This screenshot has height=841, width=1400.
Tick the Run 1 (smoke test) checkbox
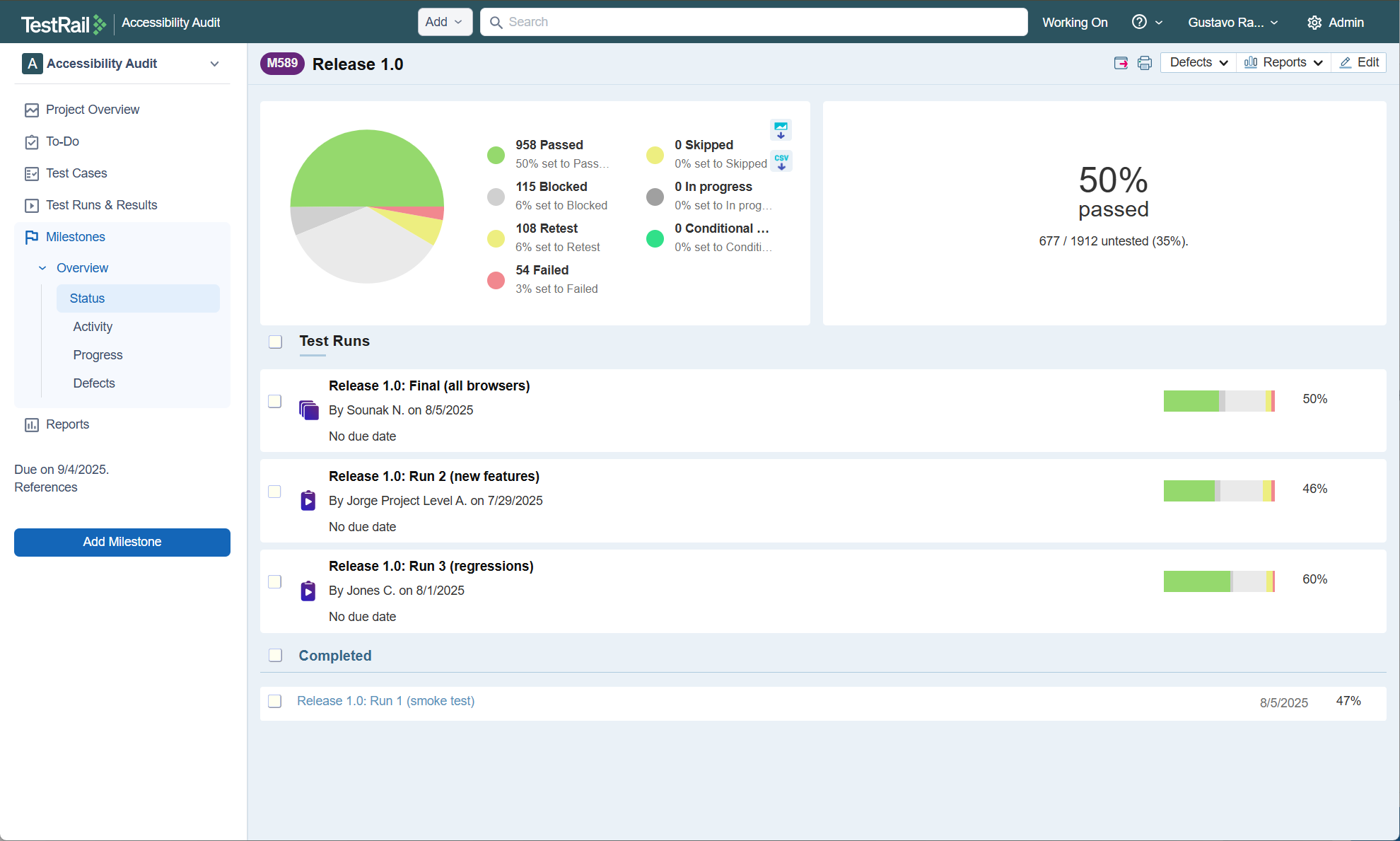coord(275,701)
